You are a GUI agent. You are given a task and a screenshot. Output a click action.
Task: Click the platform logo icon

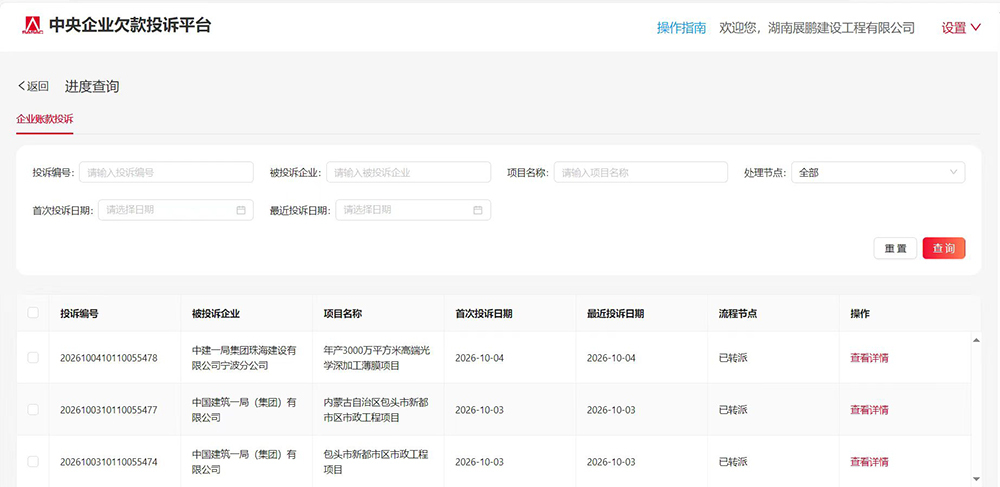click(x=32, y=25)
